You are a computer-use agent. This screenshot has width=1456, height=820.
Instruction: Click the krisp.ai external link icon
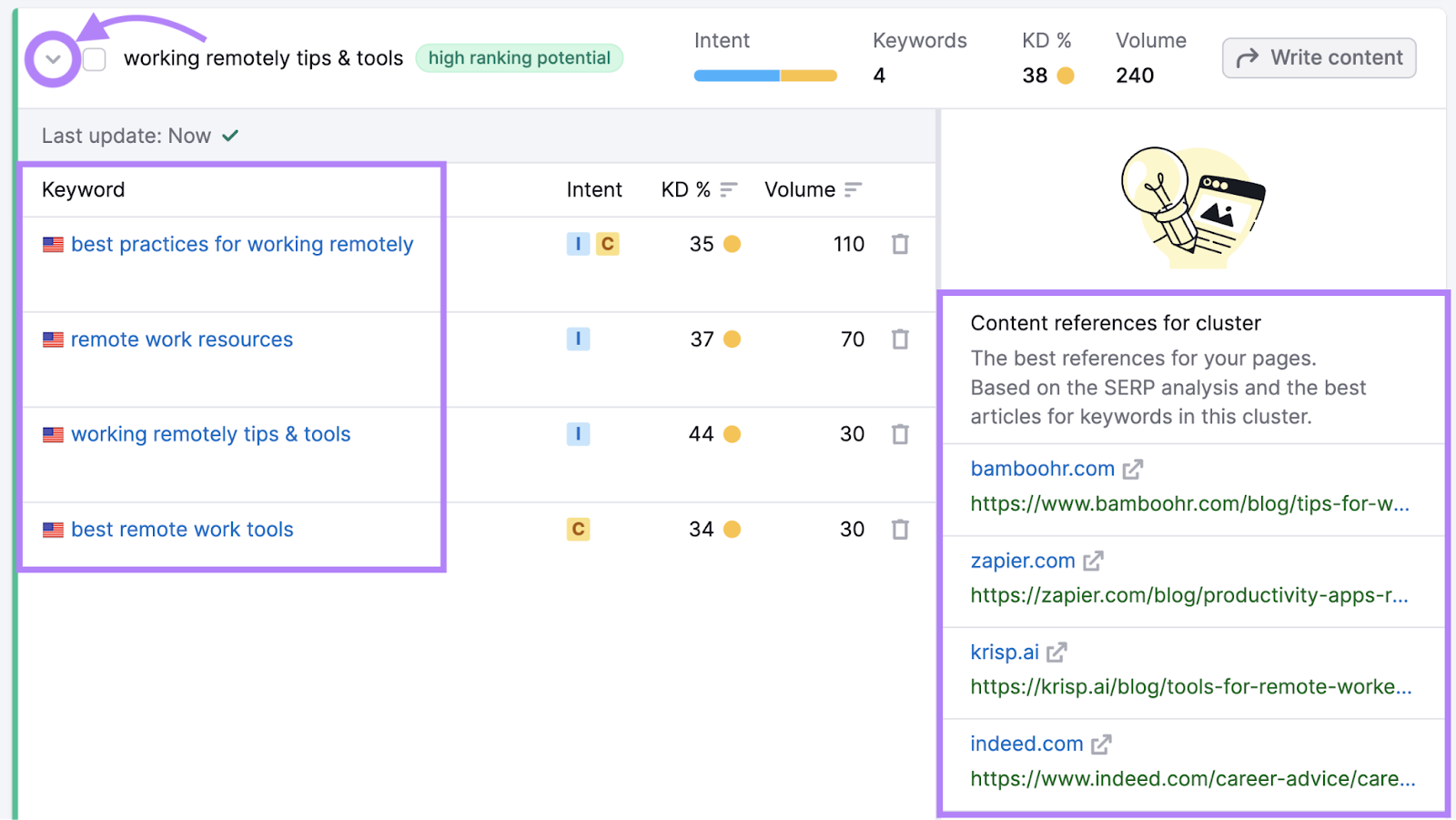point(1057,653)
